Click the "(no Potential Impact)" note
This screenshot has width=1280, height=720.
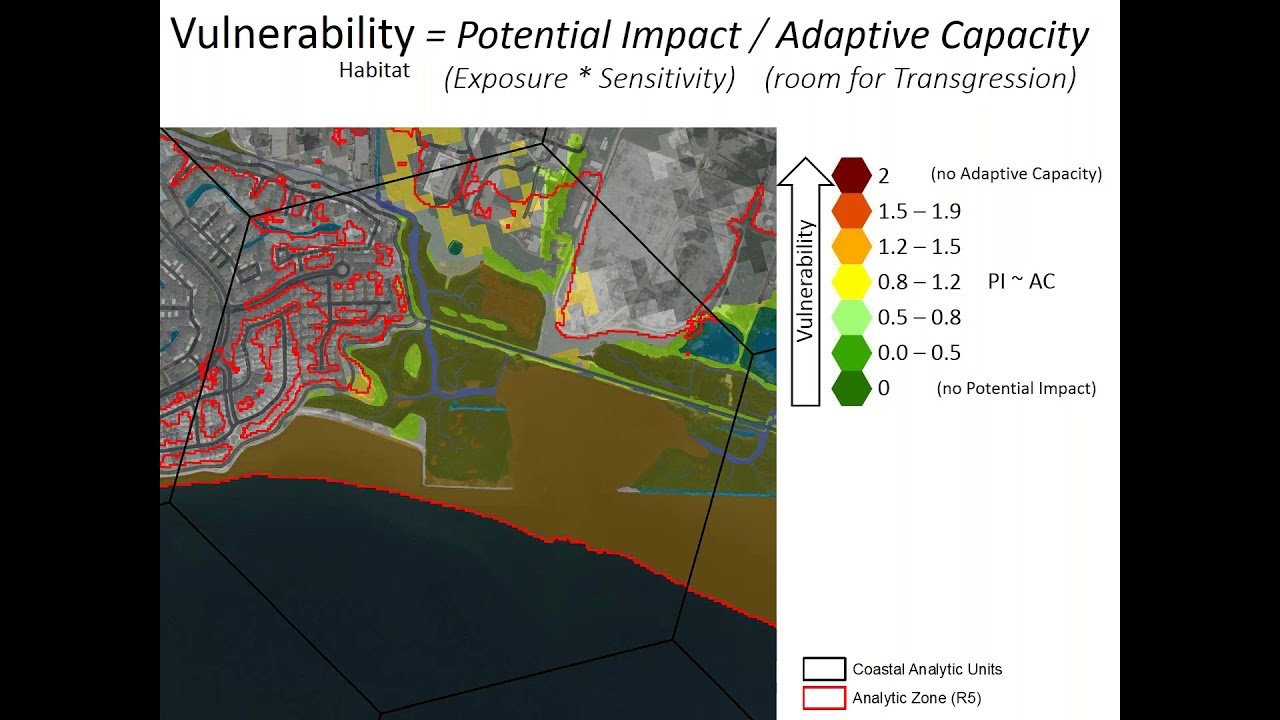1016,388
